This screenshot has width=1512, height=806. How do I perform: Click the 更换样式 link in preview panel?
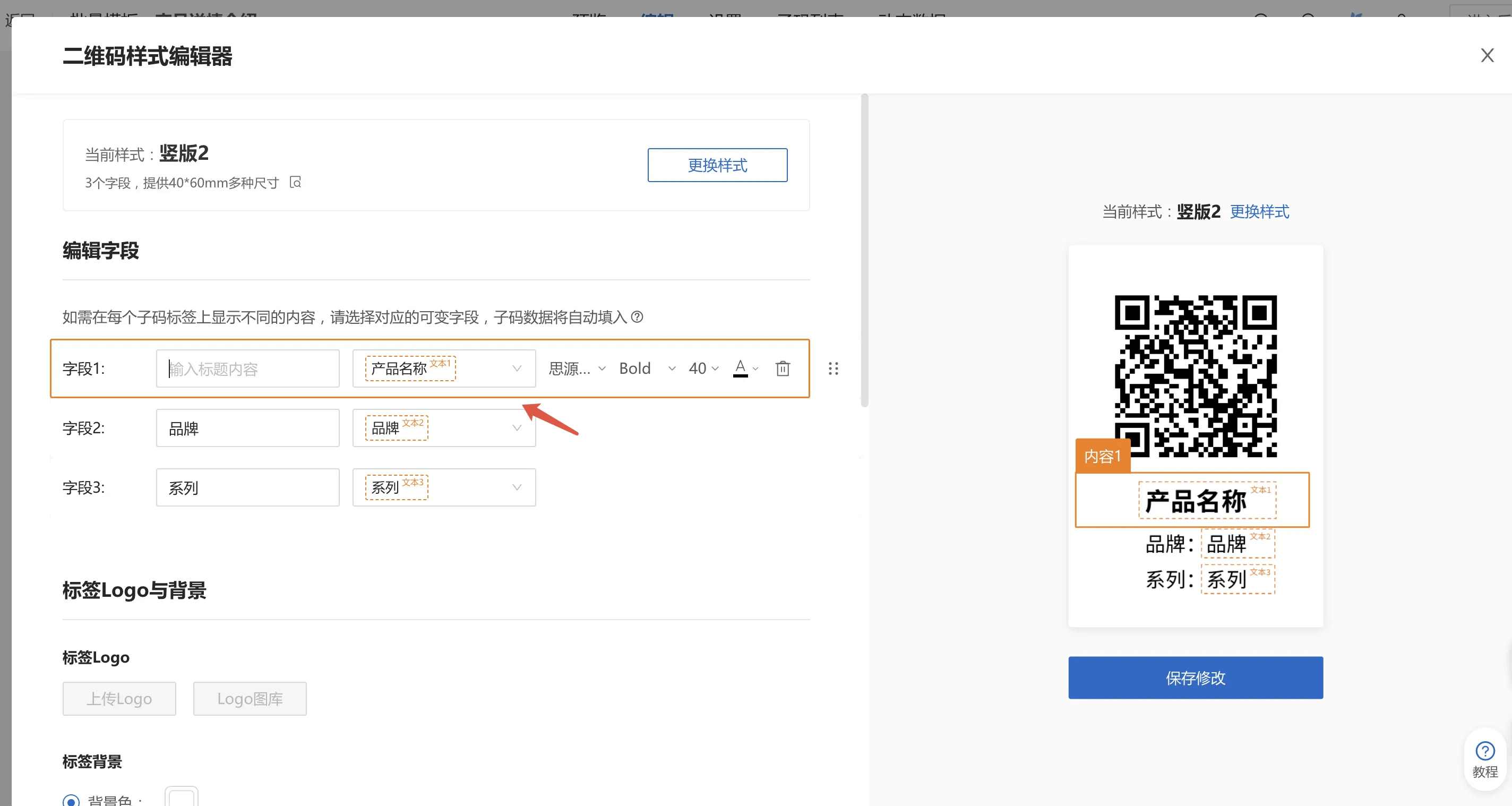(x=1260, y=211)
